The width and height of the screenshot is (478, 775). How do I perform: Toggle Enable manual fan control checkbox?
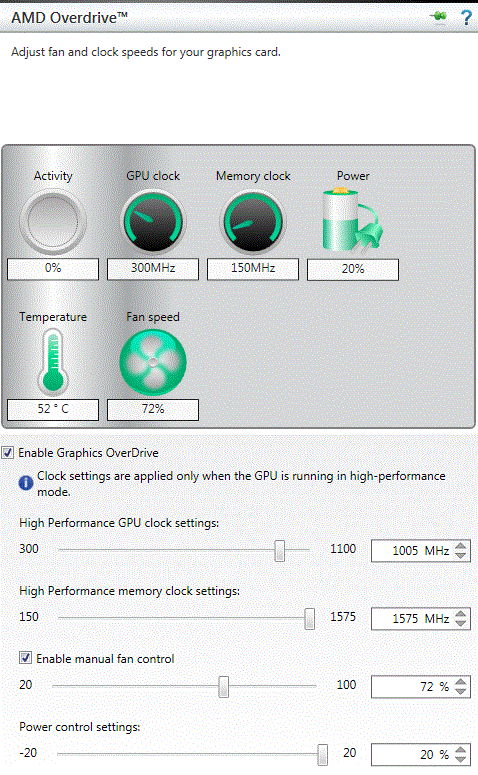point(26,658)
